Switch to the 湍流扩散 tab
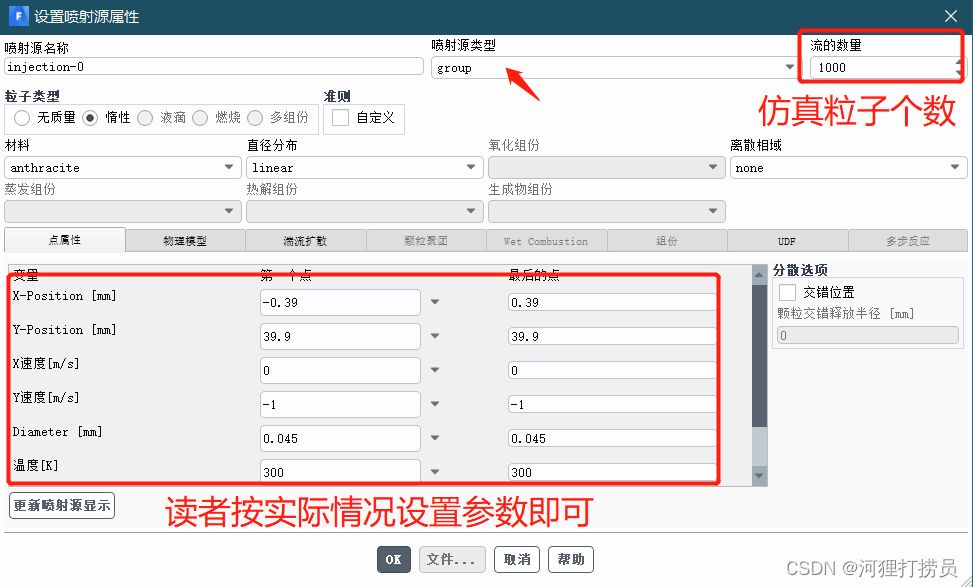The width and height of the screenshot is (973, 587). pos(305,241)
